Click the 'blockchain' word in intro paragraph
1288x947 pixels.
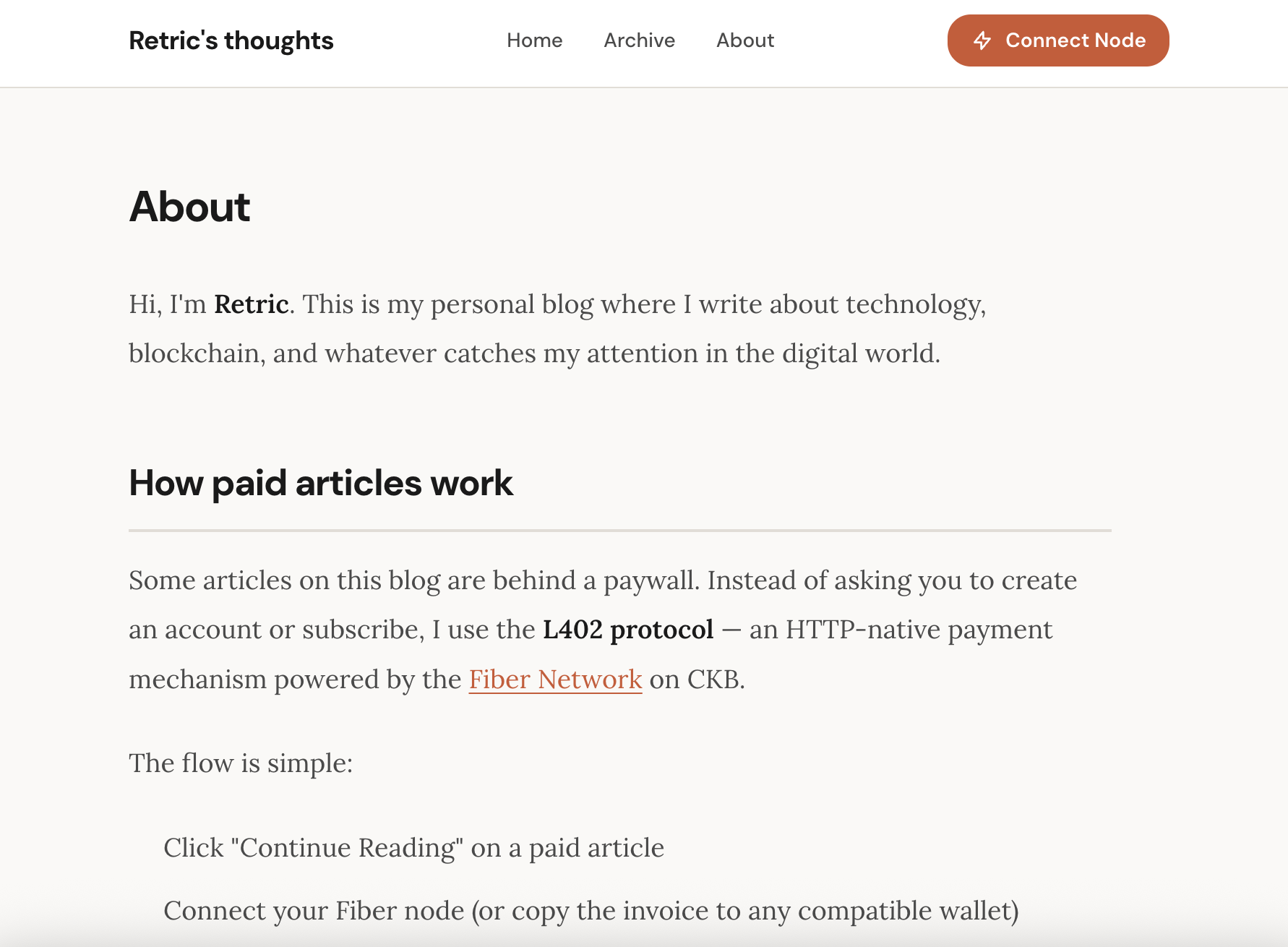[x=195, y=353]
